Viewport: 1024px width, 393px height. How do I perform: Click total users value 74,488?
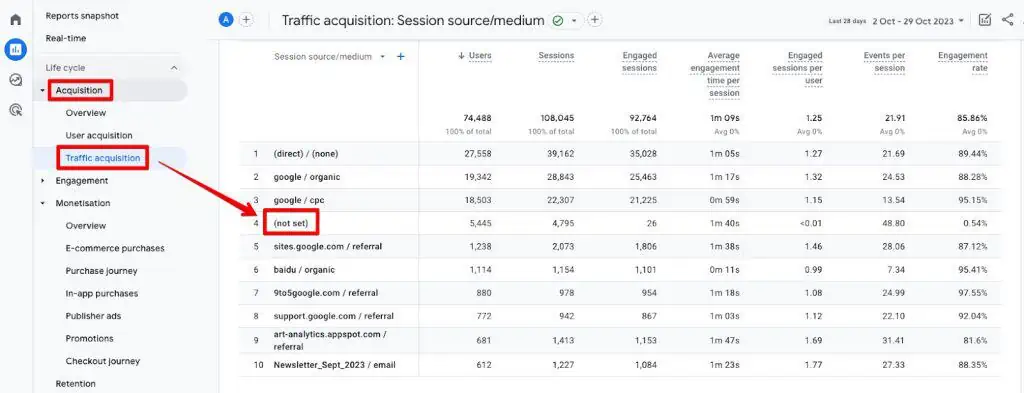coord(478,119)
